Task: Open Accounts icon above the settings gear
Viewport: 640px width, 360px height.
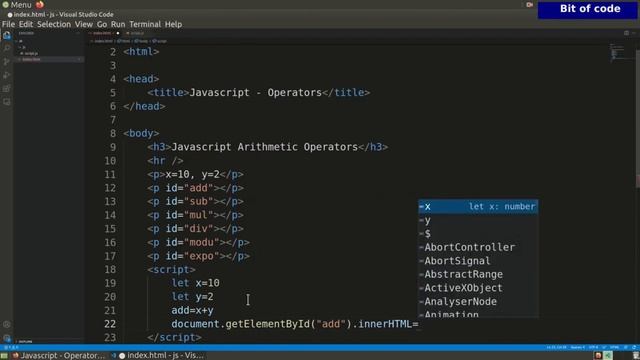Action: 7,325
